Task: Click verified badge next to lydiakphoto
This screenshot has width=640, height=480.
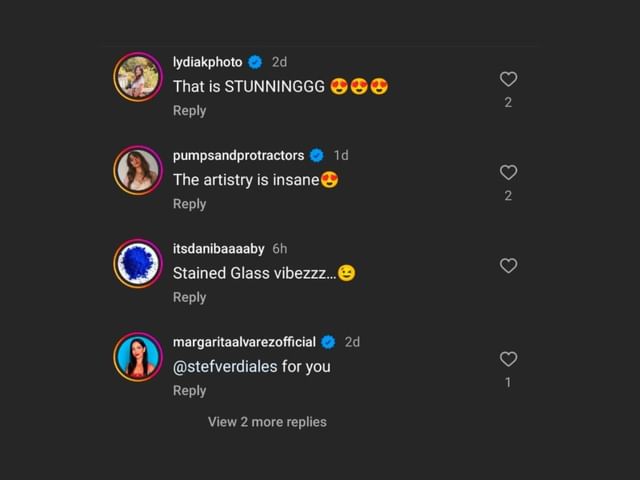Action: [255, 62]
